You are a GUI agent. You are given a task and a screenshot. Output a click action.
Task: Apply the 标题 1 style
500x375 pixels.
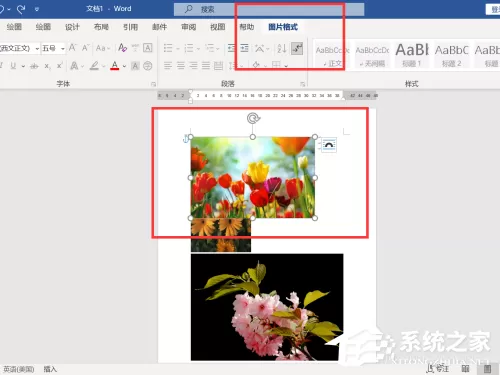(412, 54)
